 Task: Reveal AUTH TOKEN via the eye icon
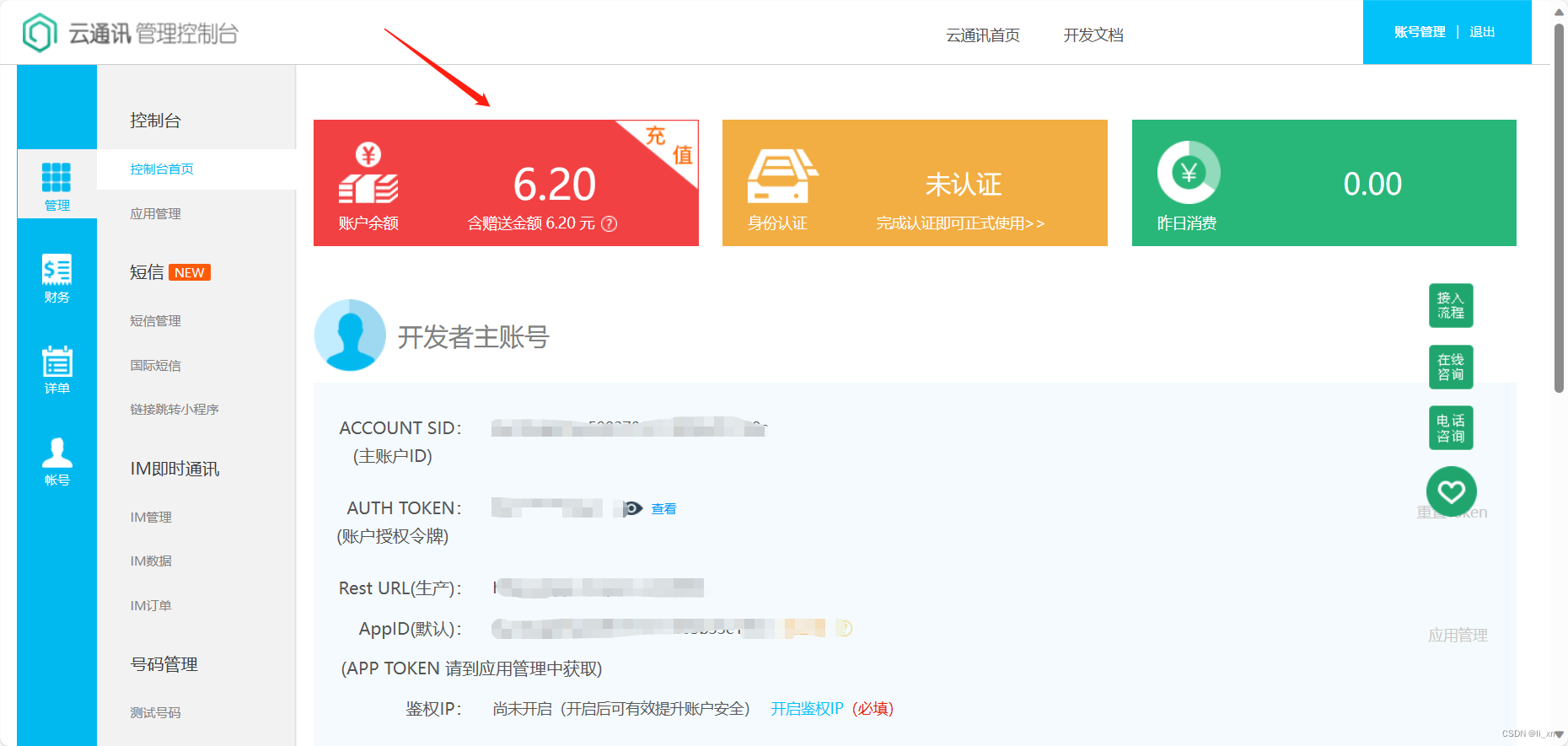(632, 508)
